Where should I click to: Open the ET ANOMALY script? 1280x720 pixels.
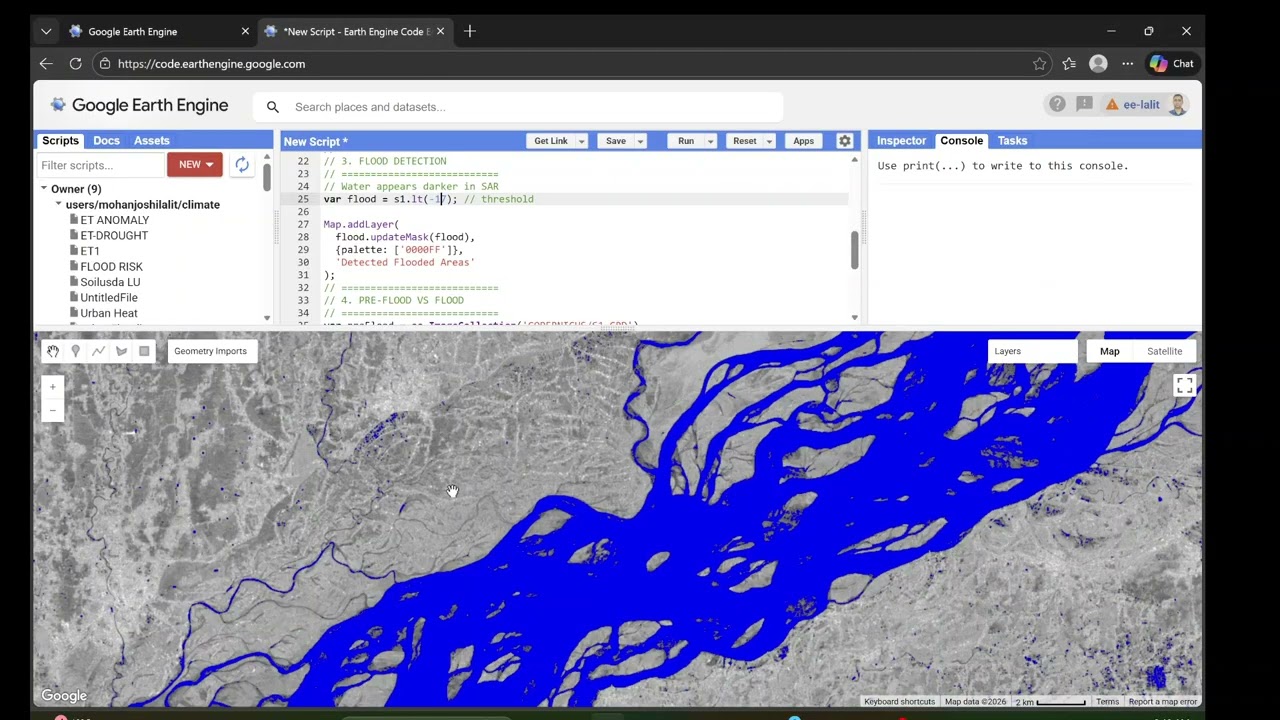(114, 220)
